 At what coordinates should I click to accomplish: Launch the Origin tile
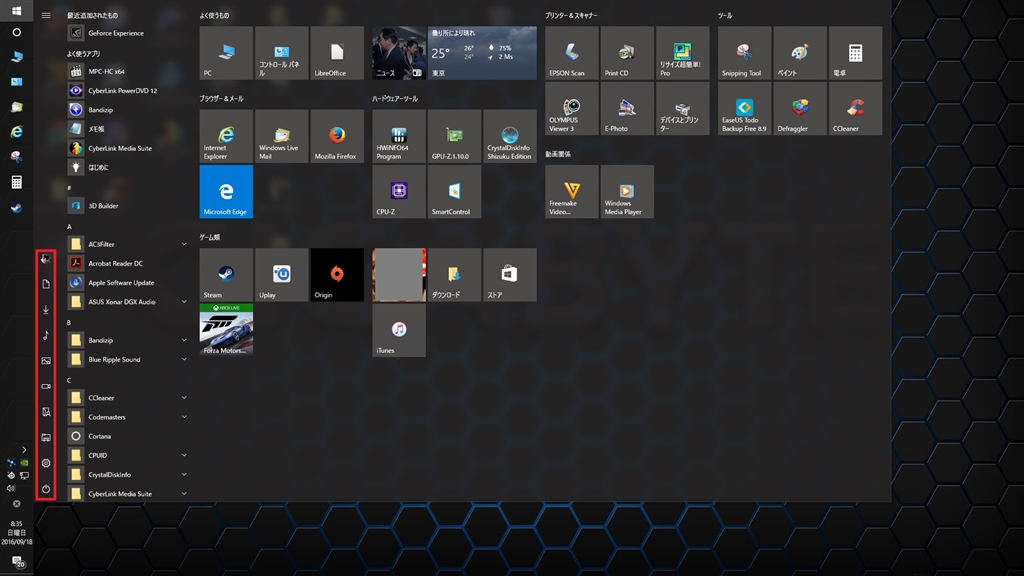[337, 274]
